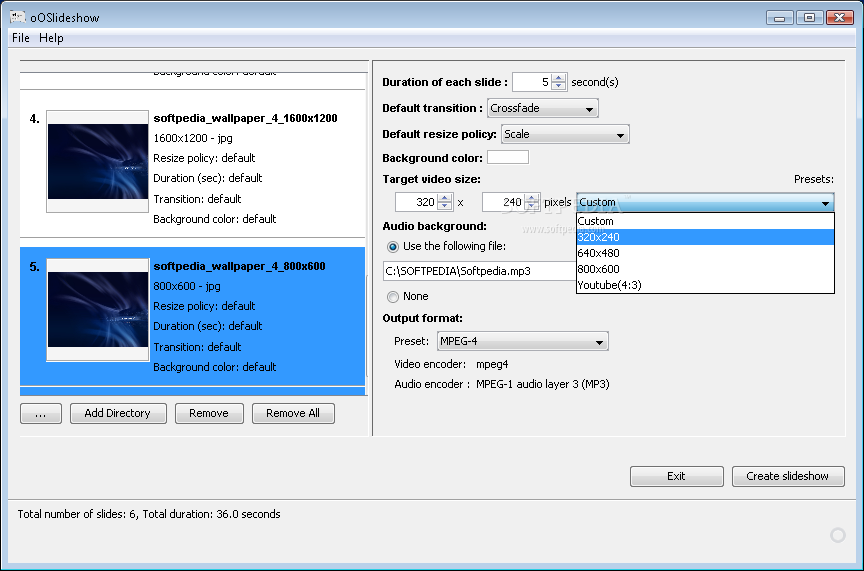864x571 pixels.
Task: Select slide 4 thumbnail image
Action: click(x=98, y=161)
